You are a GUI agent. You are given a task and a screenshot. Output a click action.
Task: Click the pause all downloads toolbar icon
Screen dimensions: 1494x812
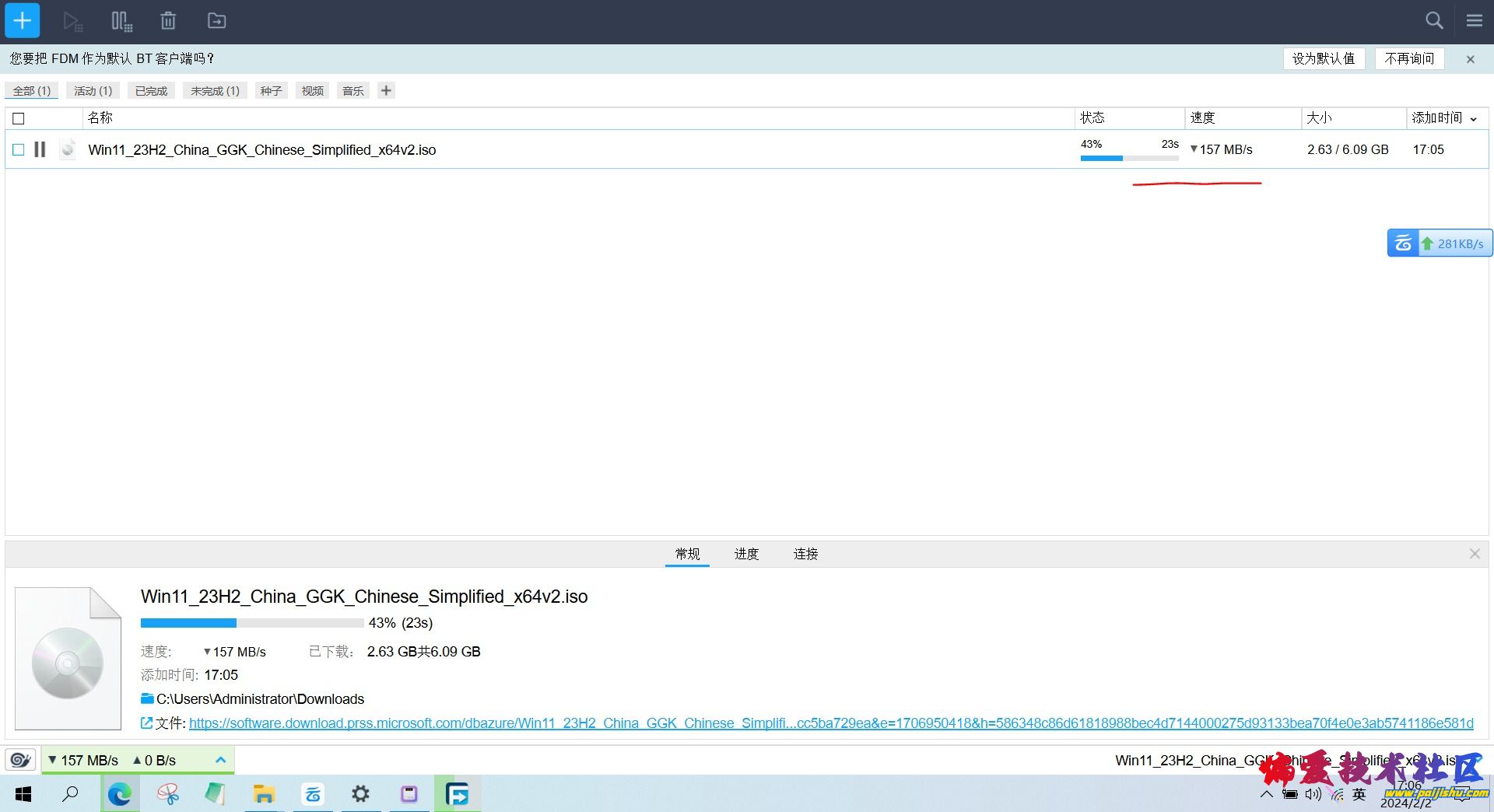121,21
